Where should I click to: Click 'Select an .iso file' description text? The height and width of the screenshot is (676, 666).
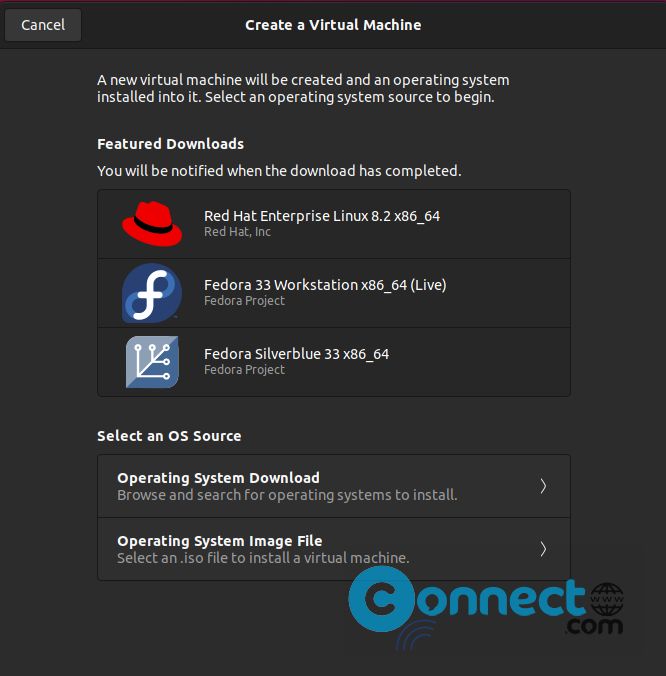263,558
